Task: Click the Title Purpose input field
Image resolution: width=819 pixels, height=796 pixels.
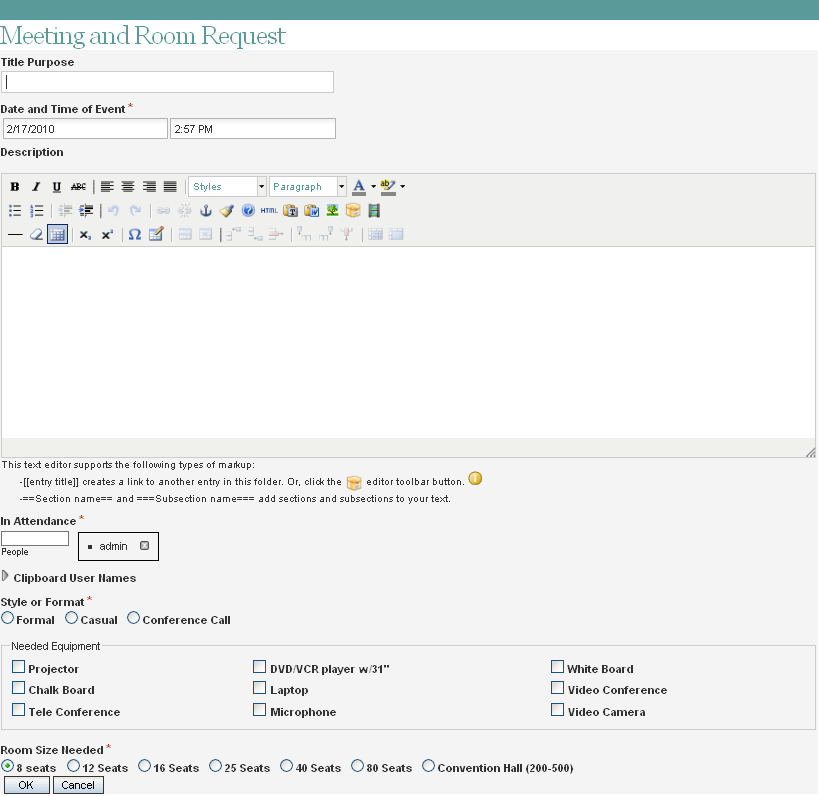Action: tap(167, 81)
